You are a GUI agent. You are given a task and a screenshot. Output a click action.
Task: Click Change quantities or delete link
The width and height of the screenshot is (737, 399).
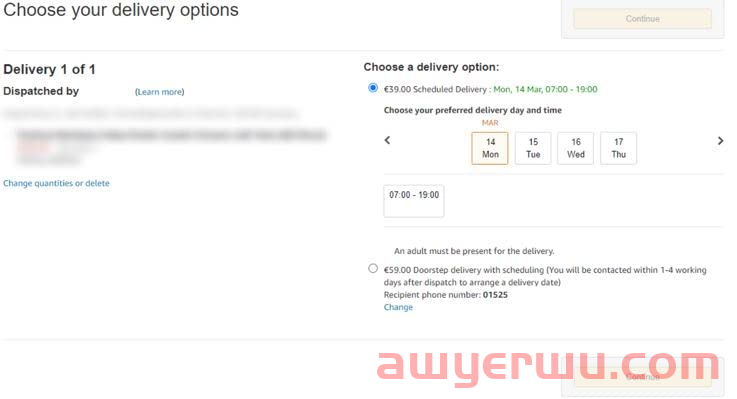pos(56,183)
